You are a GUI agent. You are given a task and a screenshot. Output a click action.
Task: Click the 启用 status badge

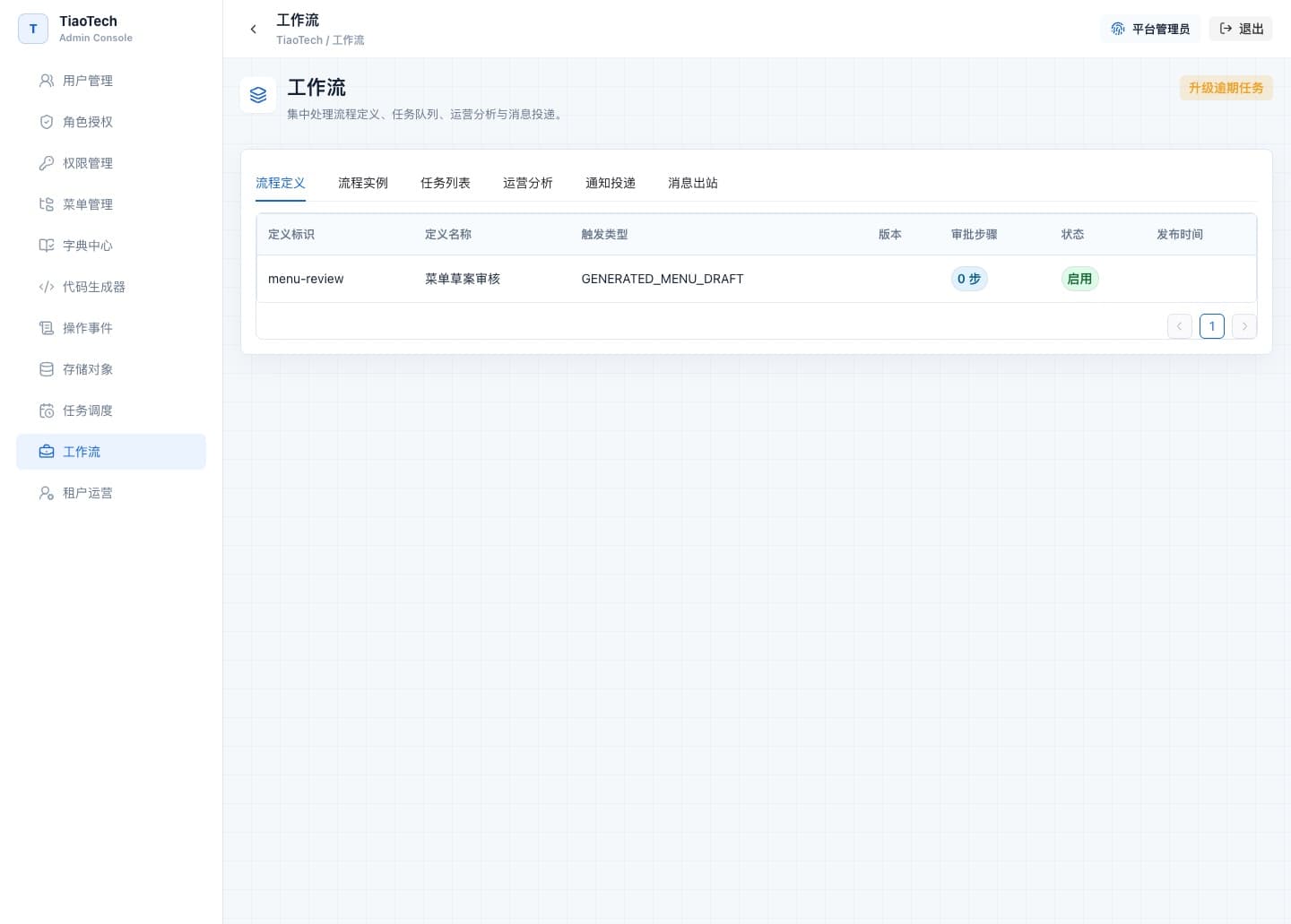[x=1079, y=279]
